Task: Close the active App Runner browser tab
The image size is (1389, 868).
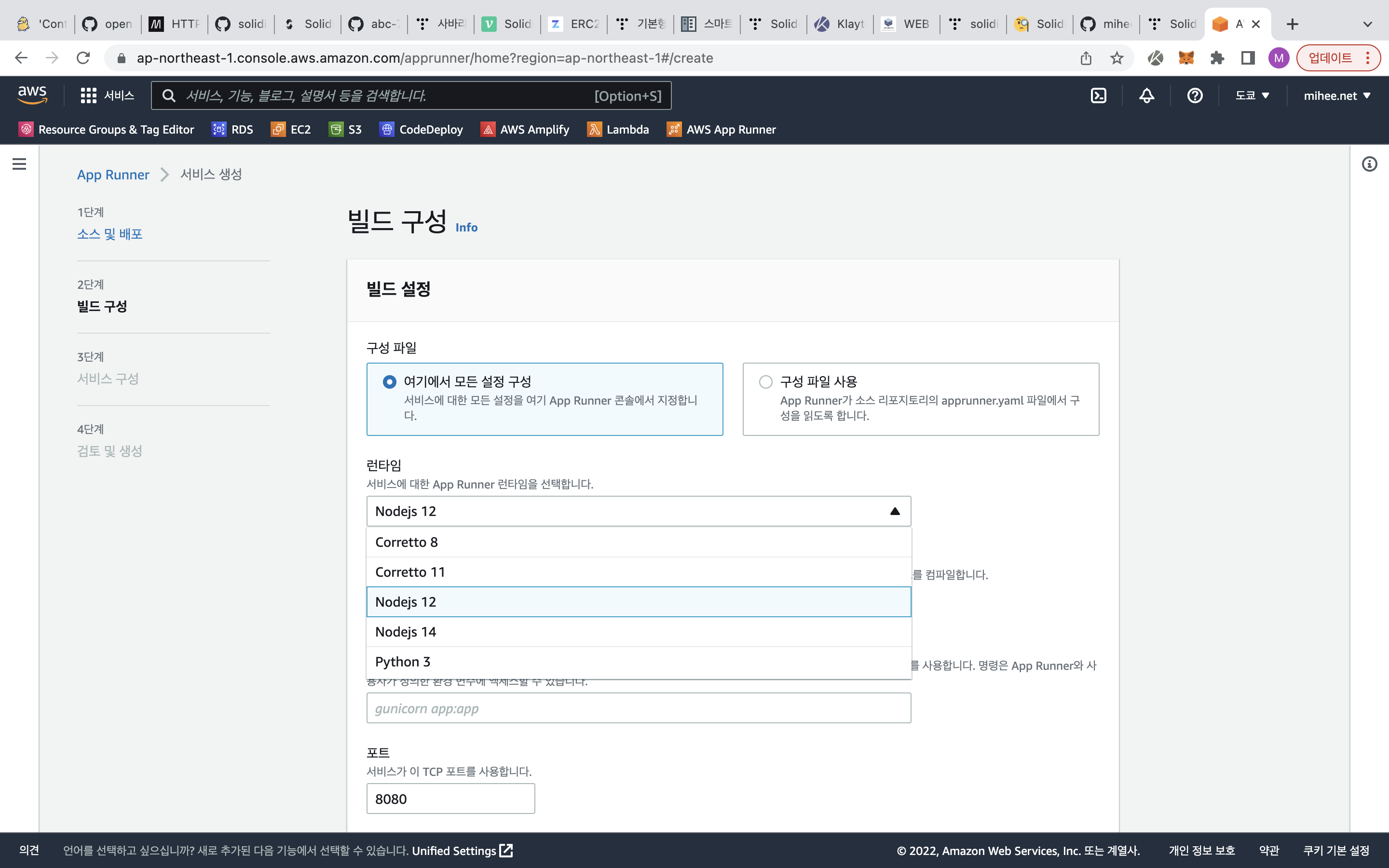Action: pos(1255,24)
